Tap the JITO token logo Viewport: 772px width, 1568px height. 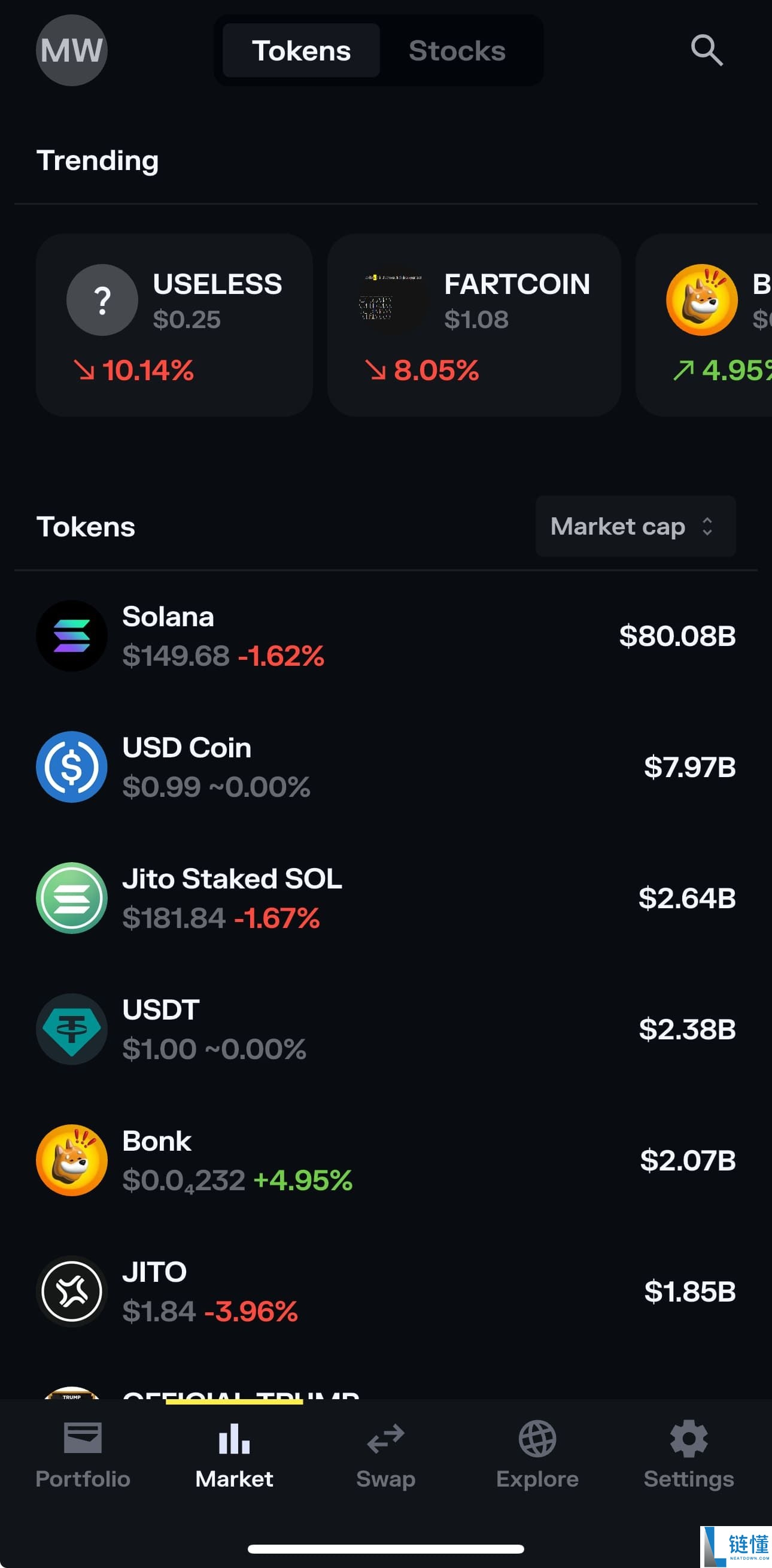(x=72, y=1290)
